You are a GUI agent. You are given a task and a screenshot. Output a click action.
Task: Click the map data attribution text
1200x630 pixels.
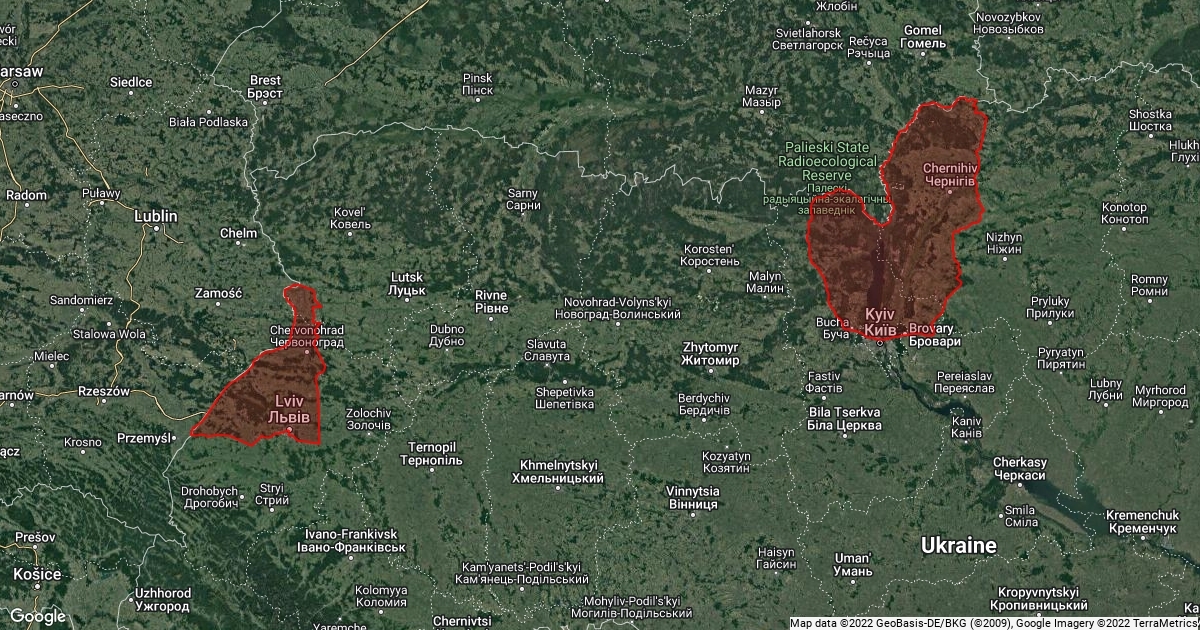pyautogui.click(x=994, y=623)
